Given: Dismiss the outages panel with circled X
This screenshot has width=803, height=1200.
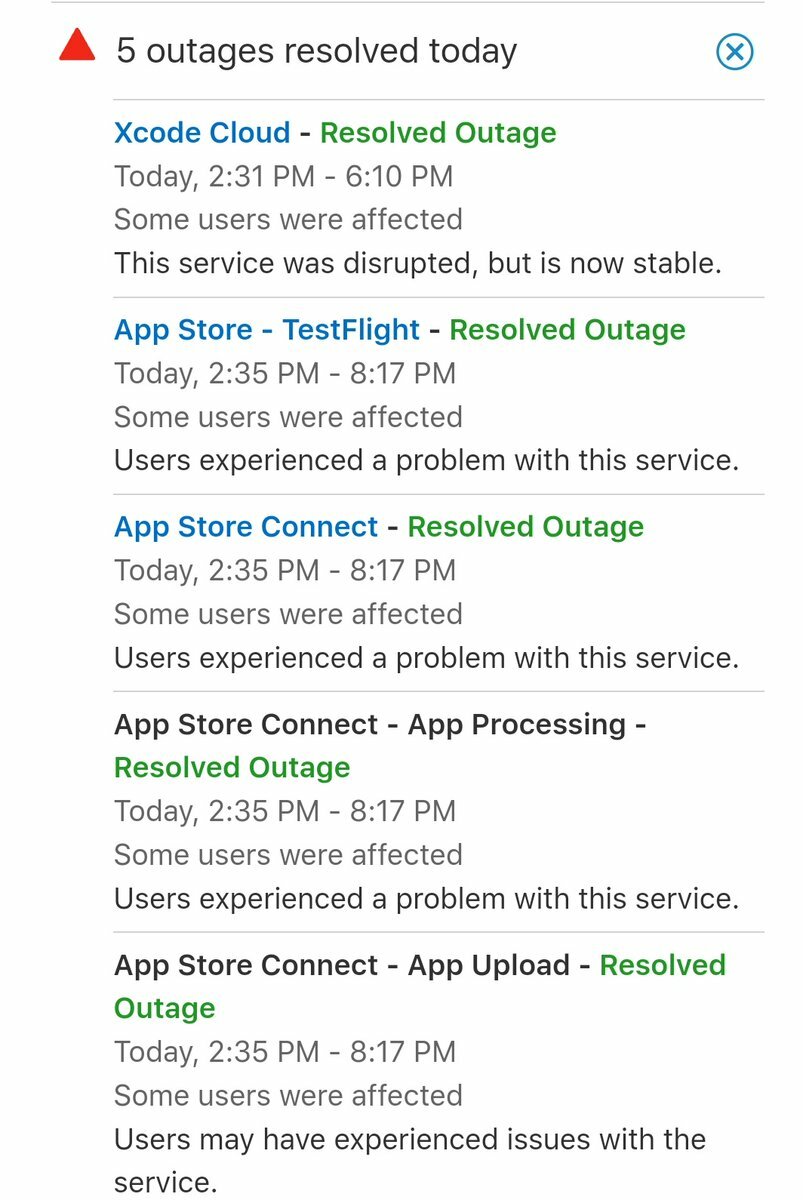Looking at the screenshot, I should (x=735, y=51).
